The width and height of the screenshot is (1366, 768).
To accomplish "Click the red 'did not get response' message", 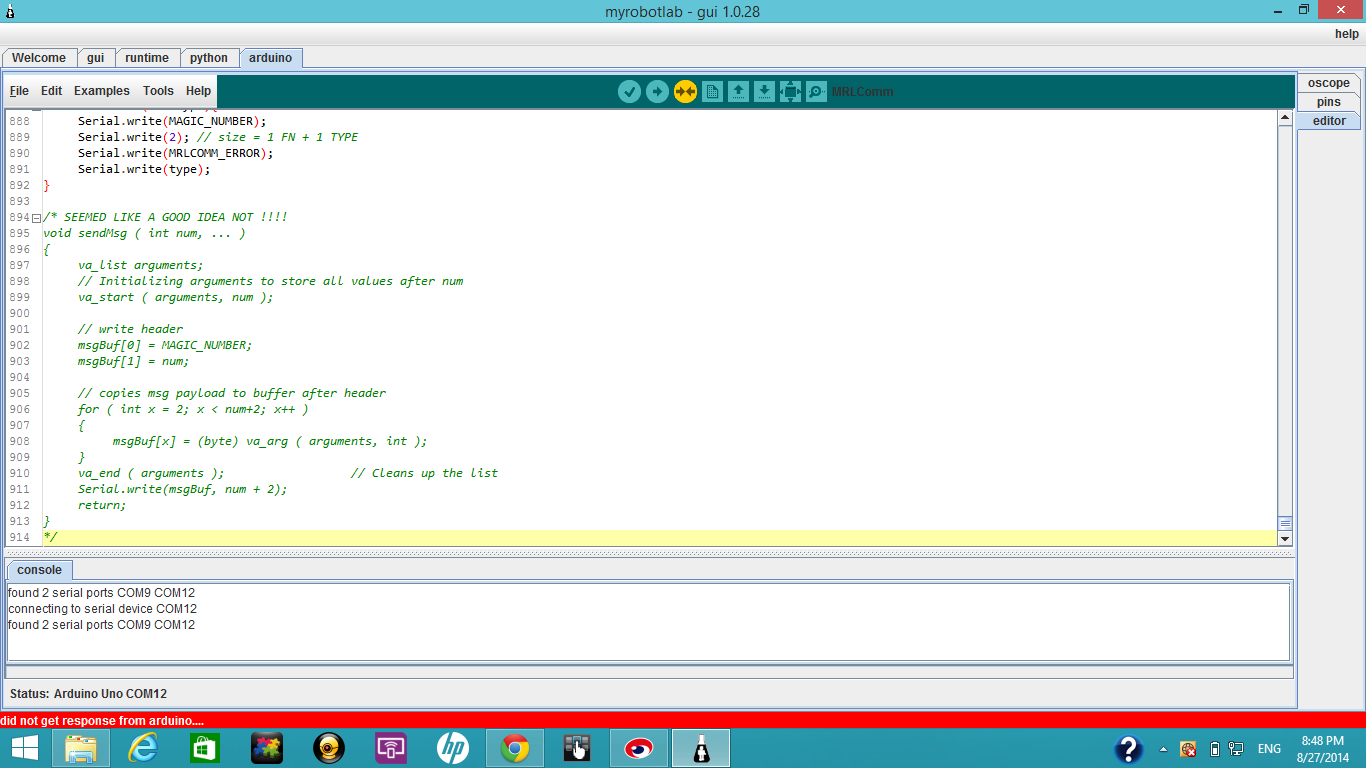I will 102,721.
